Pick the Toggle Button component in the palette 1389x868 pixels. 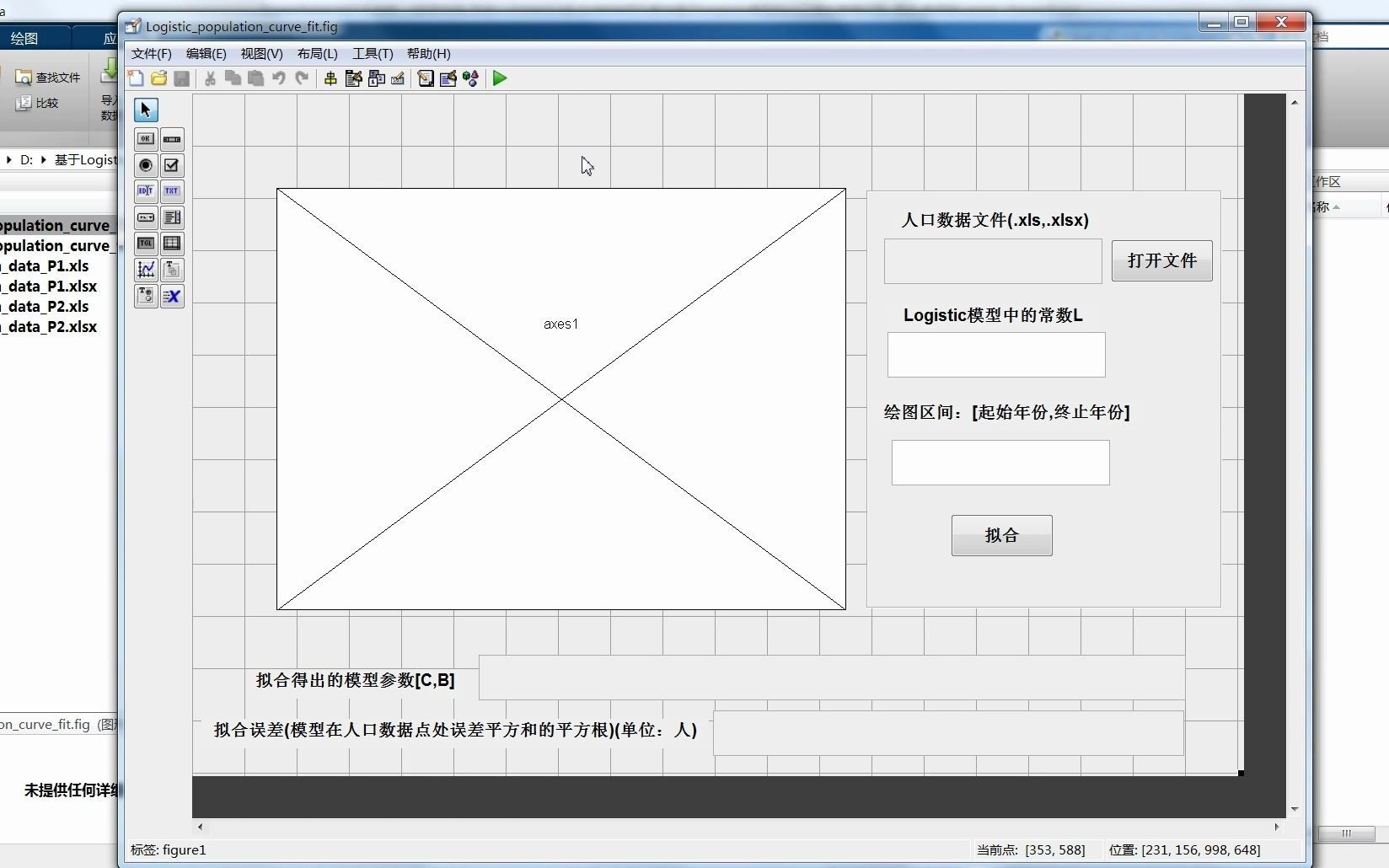point(146,244)
